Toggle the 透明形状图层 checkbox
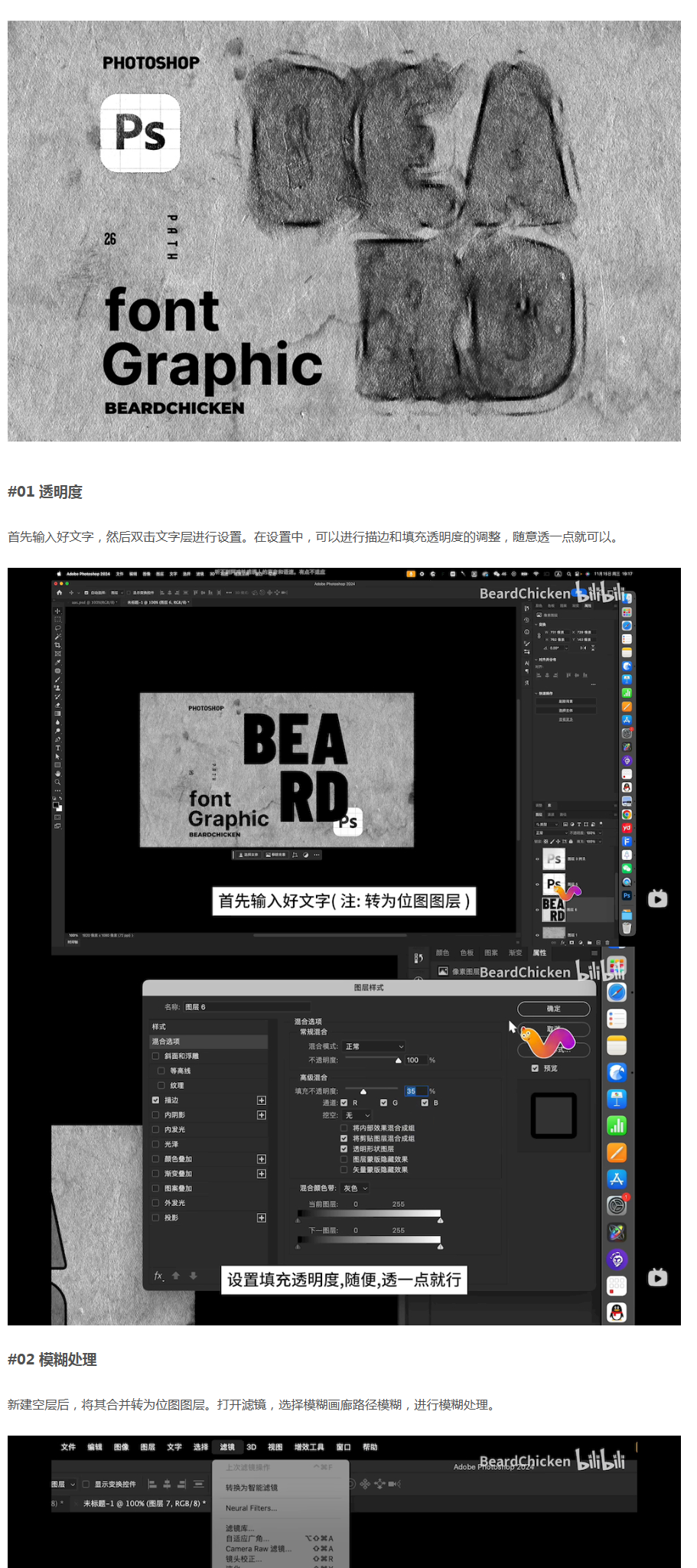This screenshot has height=1568, width=697. click(x=344, y=1149)
